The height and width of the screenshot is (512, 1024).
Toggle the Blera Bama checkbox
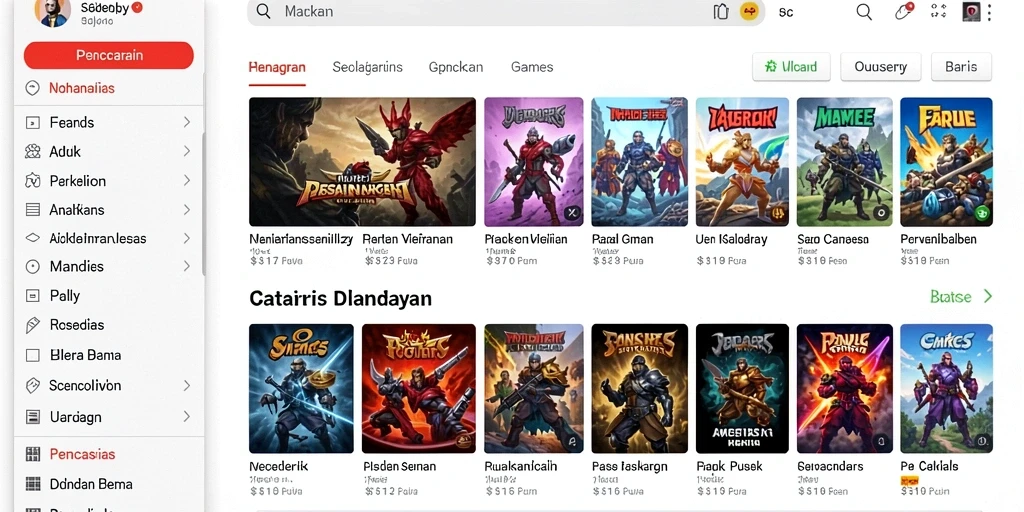tap(32, 355)
